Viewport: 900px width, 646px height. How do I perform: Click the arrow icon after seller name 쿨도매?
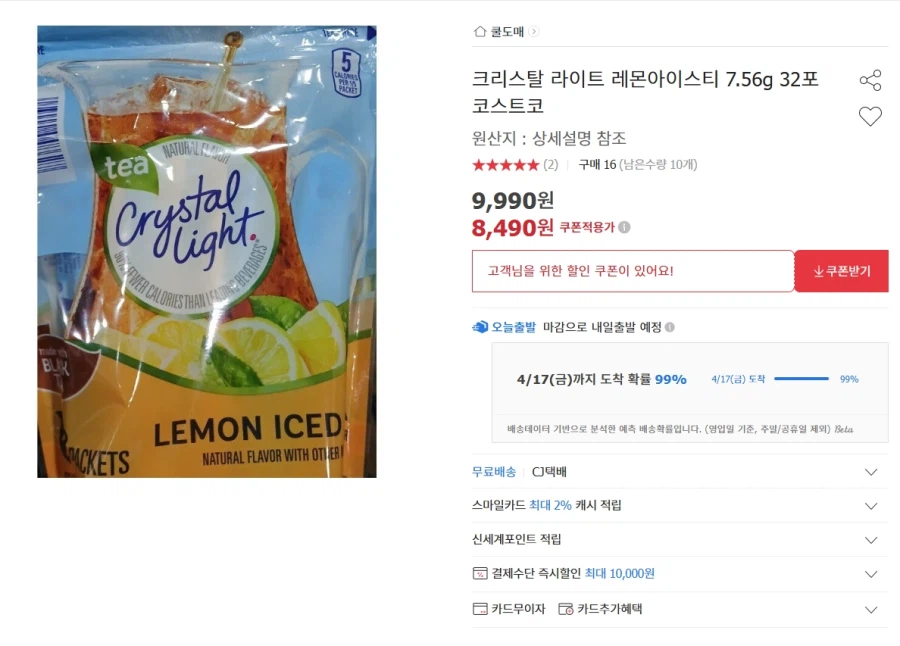coord(534,31)
